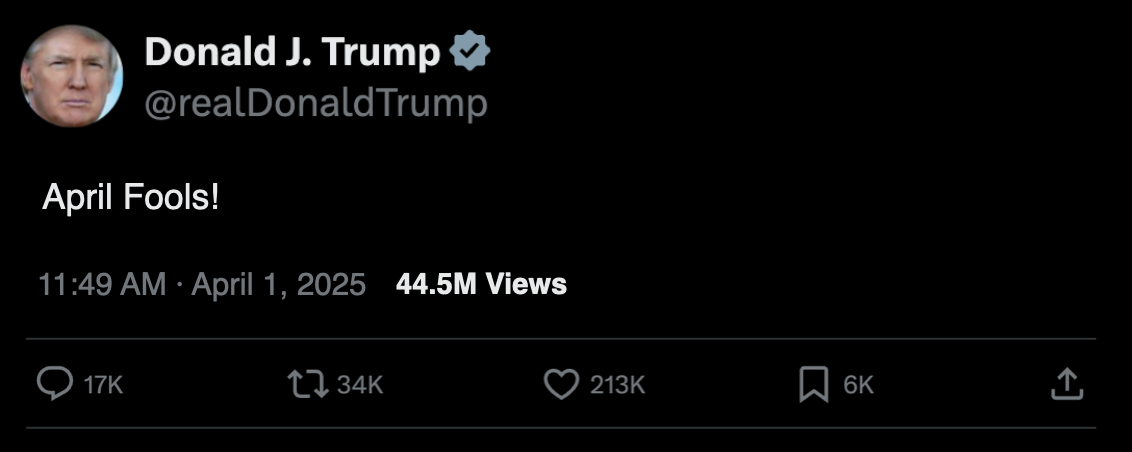Open the @realDonaldTrump handle link
This screenshot has width=1132, height=452.
pyautogui.click(x=316, y=103)
